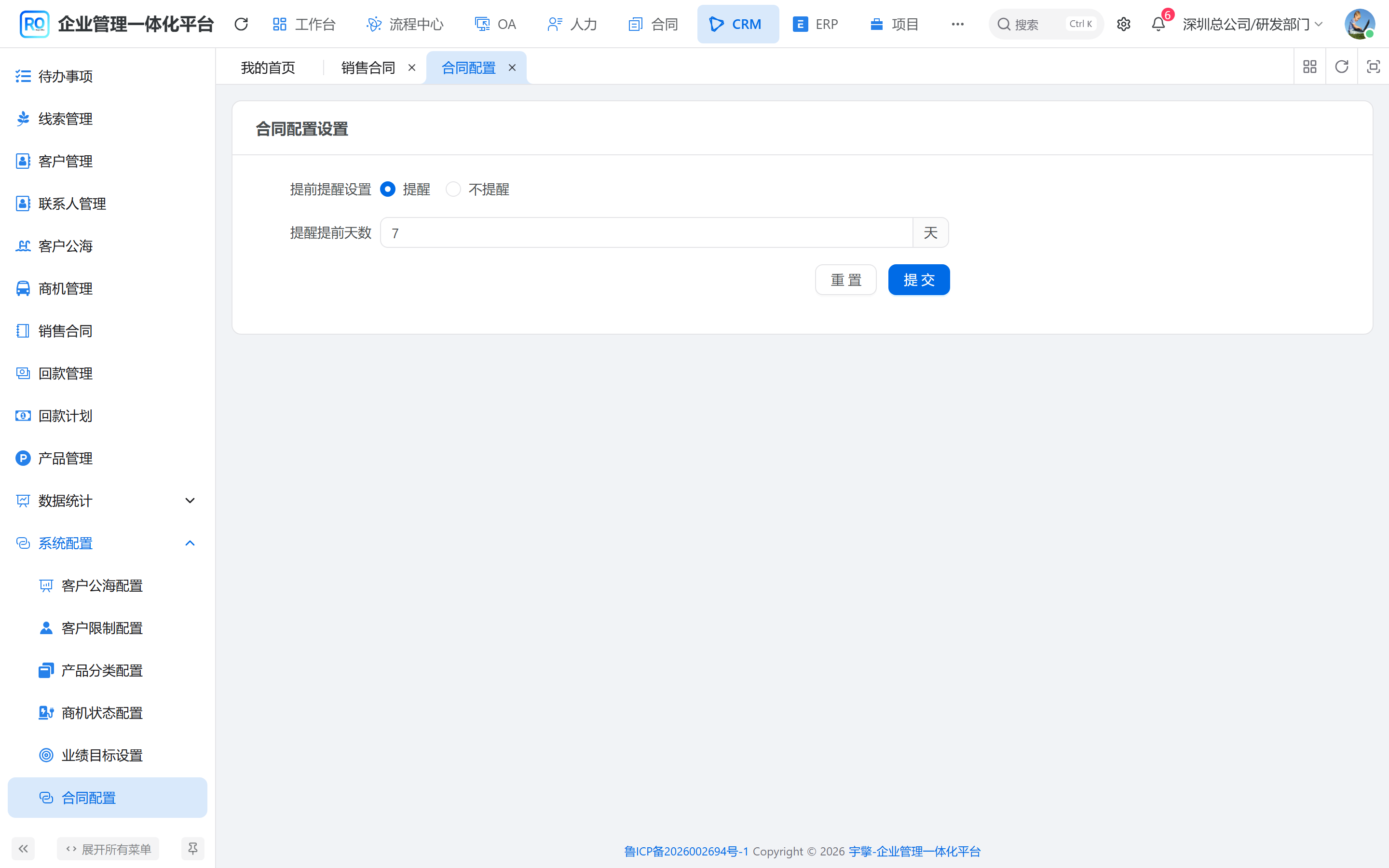
Task: Switch to the 销售合同 tab
Action: 368,68
